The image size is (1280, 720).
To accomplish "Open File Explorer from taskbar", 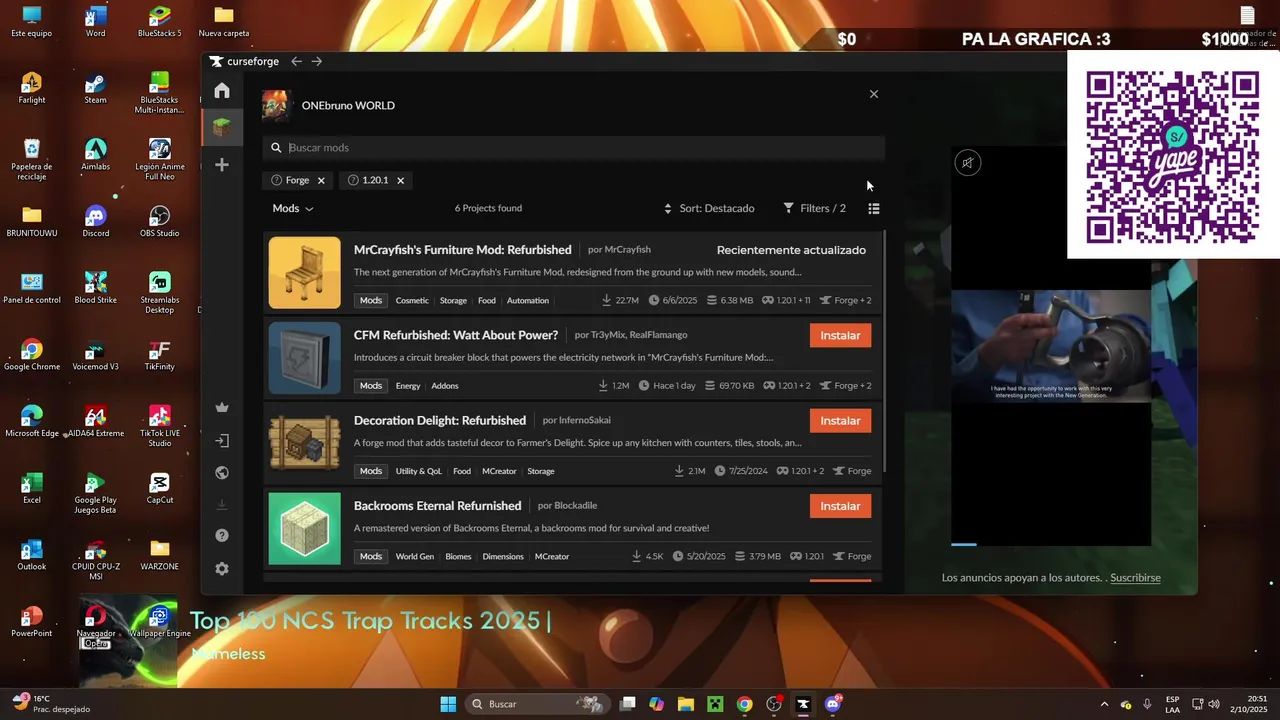I will 686,704.
